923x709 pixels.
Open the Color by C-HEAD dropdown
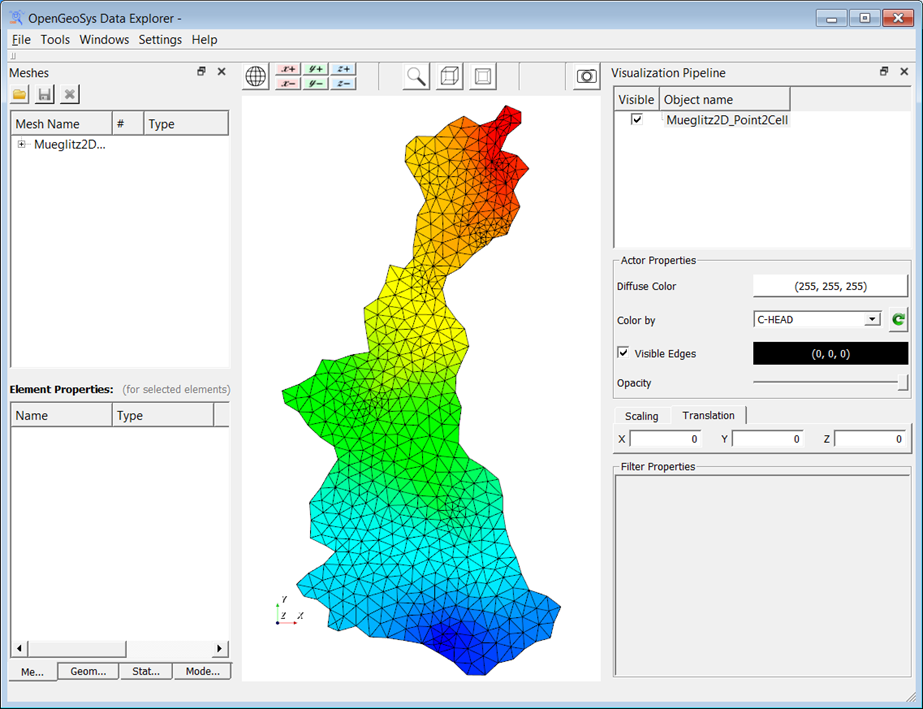click(872, 320)
